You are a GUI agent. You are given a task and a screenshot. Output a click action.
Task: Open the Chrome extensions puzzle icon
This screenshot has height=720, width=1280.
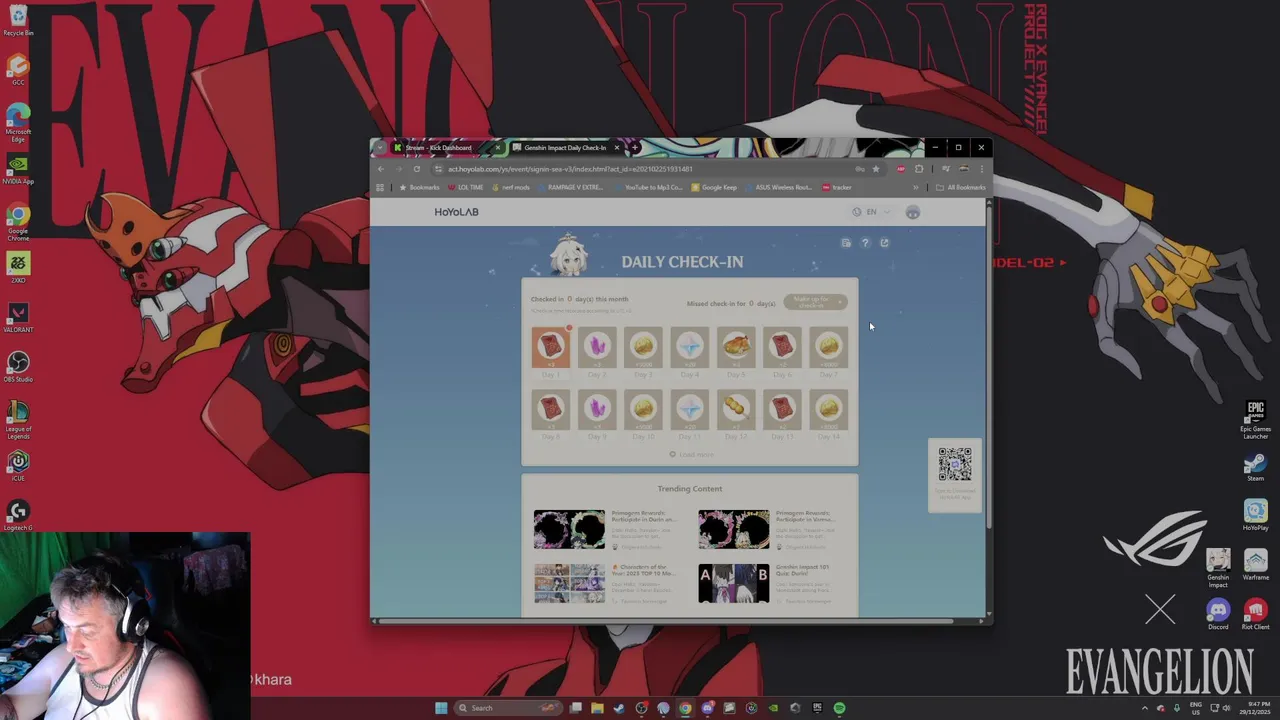[919, 169]
